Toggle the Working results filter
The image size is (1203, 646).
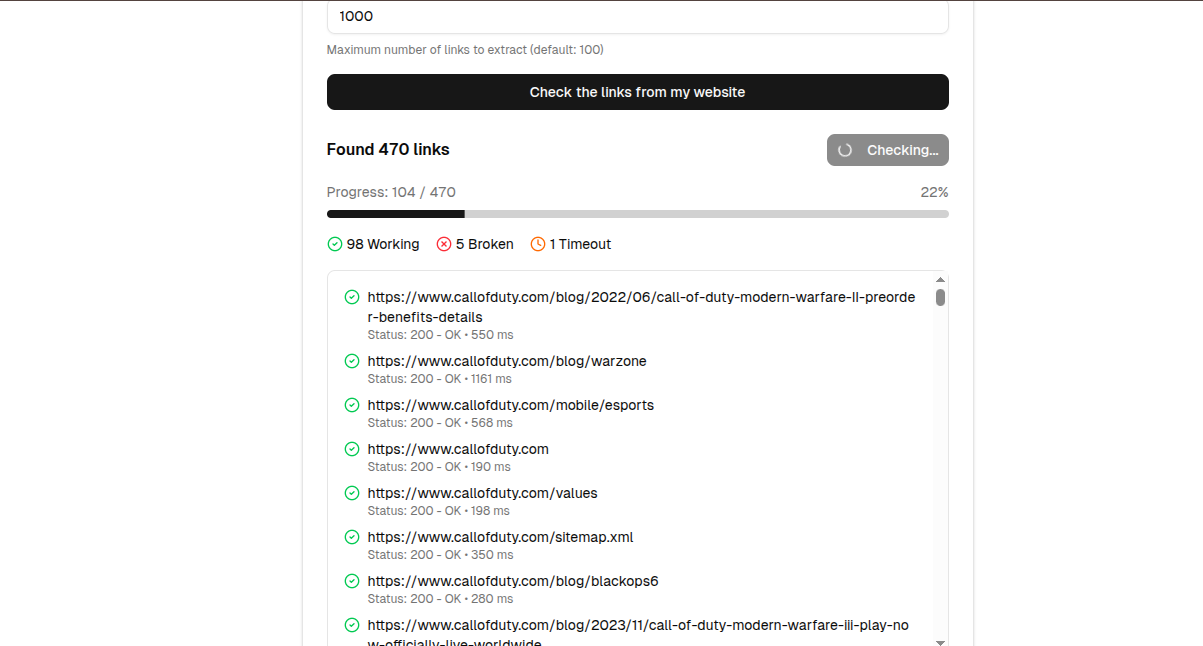click(373, 243)
